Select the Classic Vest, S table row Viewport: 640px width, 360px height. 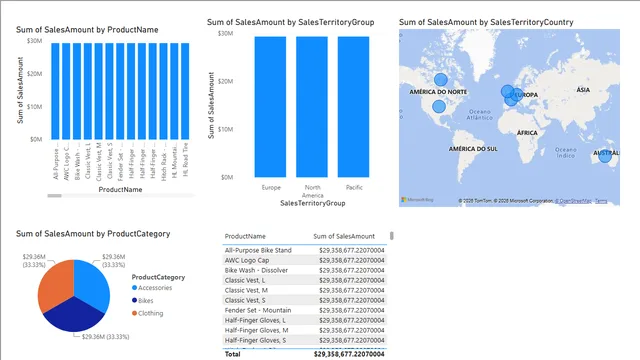pyautogui.click(x=304, y=300)
